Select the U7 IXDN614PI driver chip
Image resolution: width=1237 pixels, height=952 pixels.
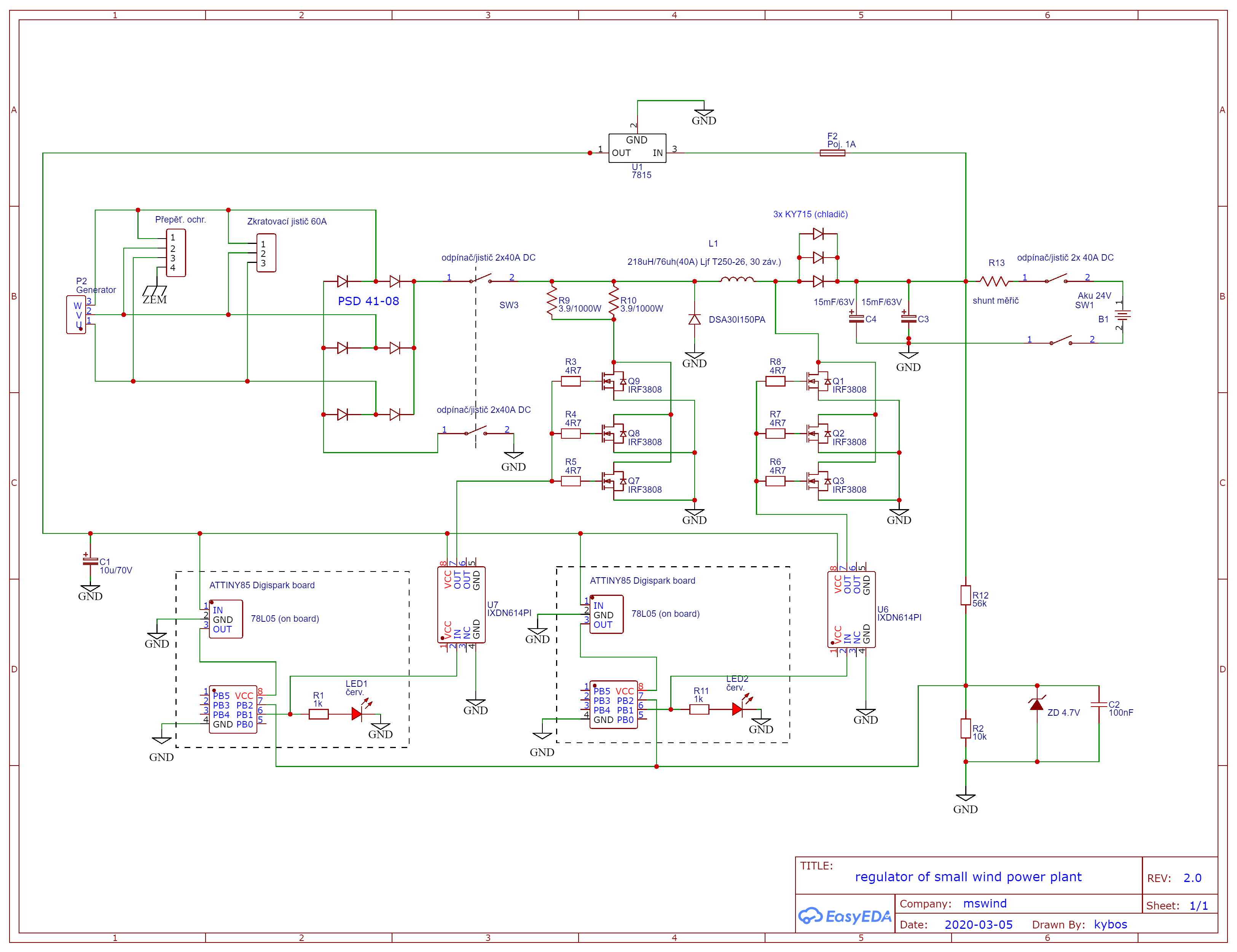coord(462,605)
